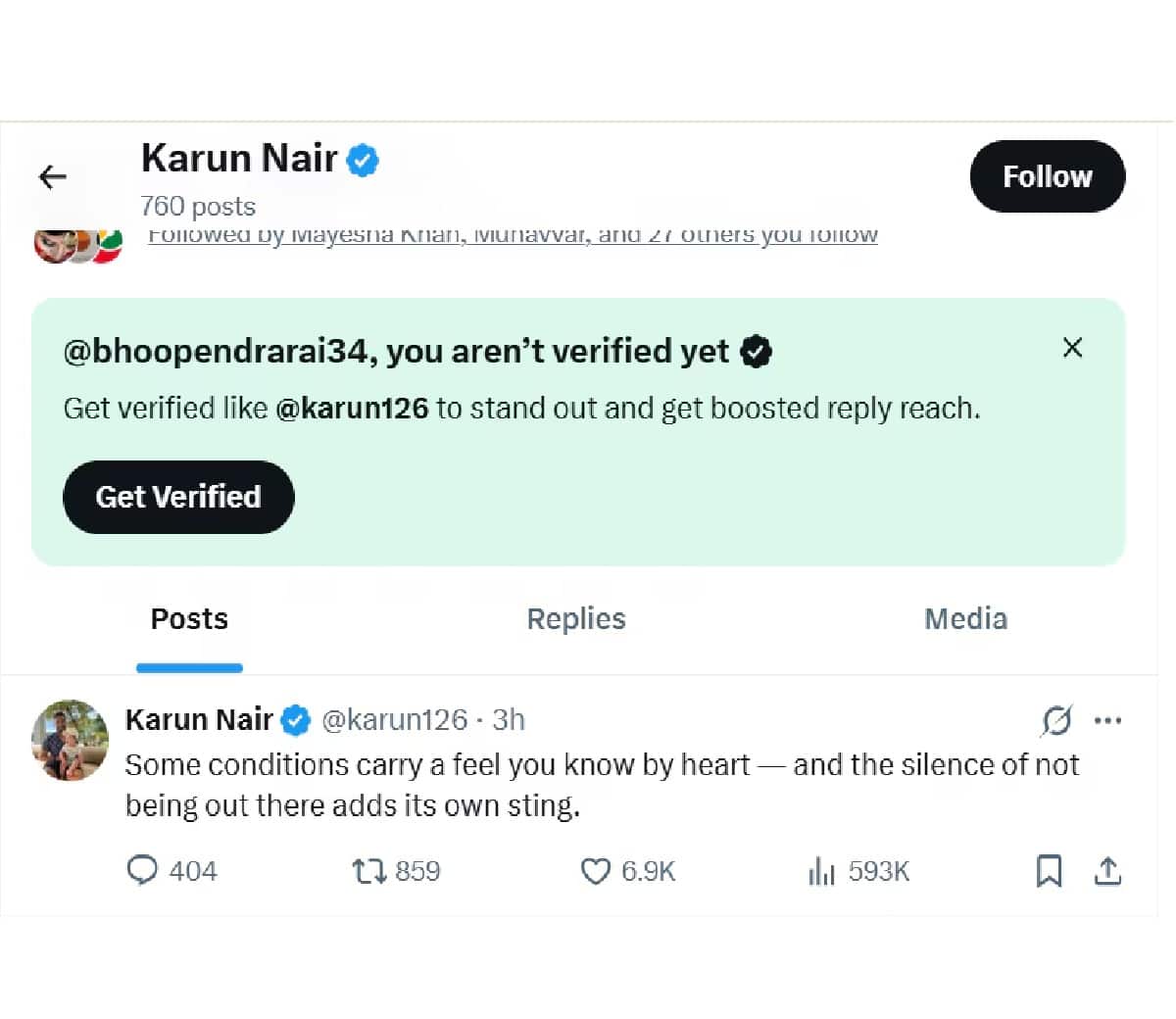Click the Grok icon on the post
This screenshot has height=1019, width=1176.
tap(1056, 720)
